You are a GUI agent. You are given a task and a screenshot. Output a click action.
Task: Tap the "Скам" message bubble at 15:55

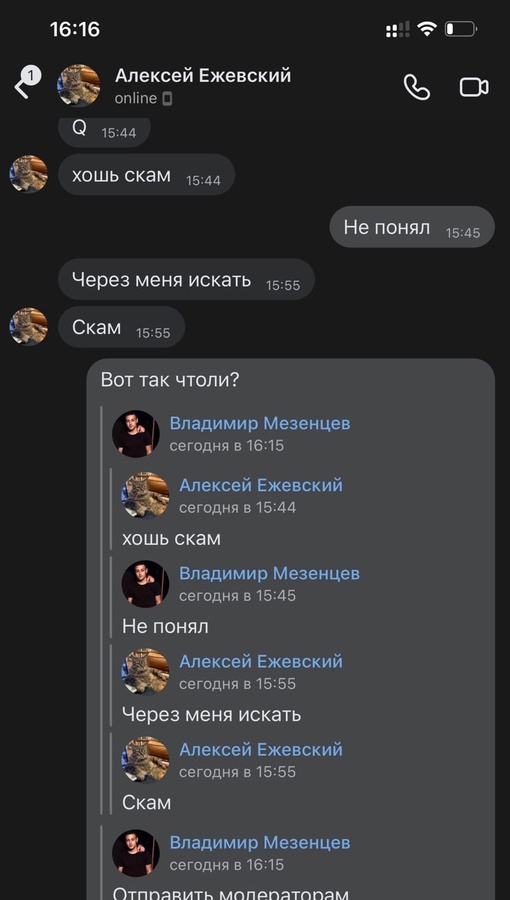122,327
